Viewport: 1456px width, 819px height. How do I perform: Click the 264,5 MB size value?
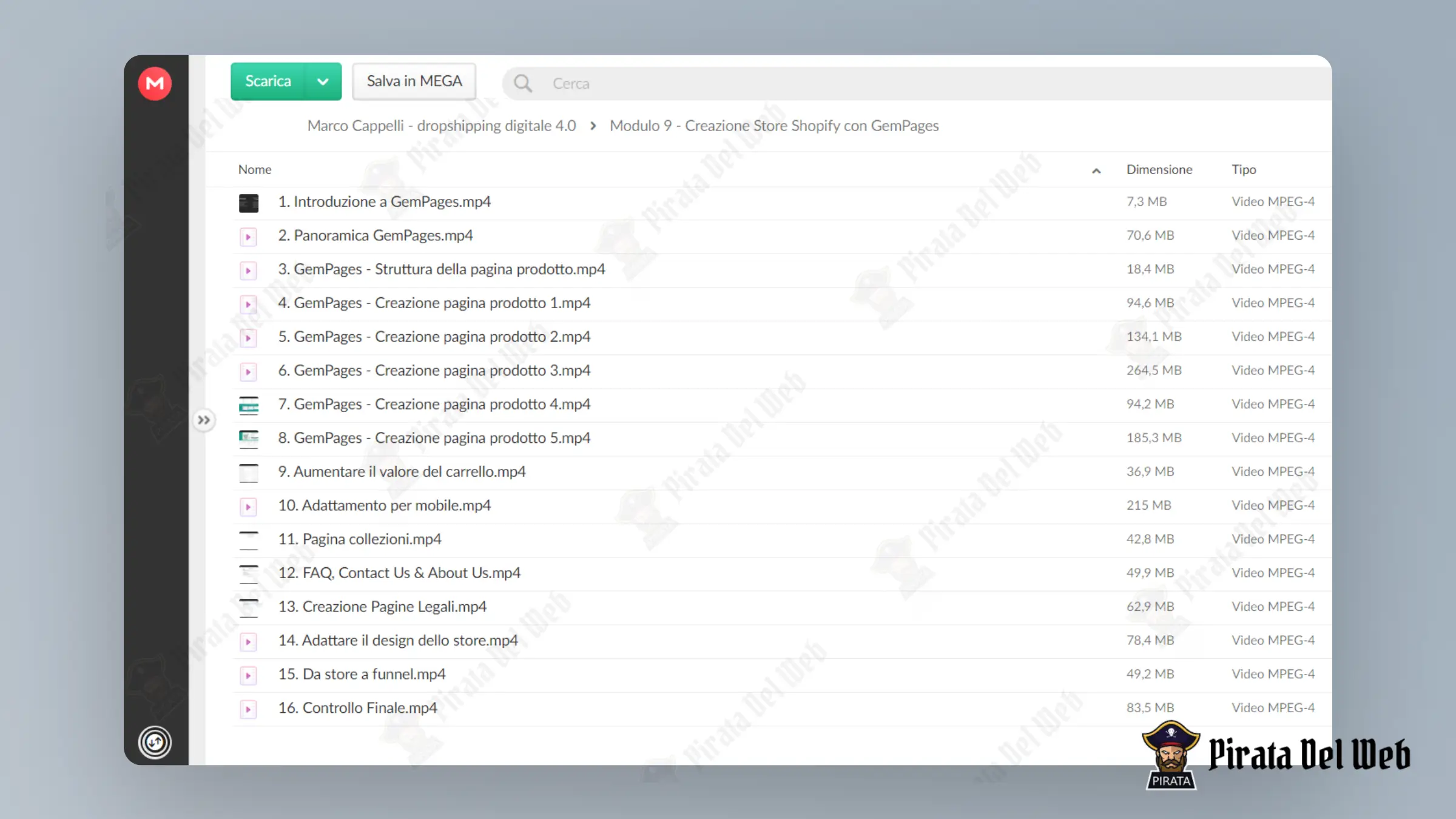pos(1154,370)
